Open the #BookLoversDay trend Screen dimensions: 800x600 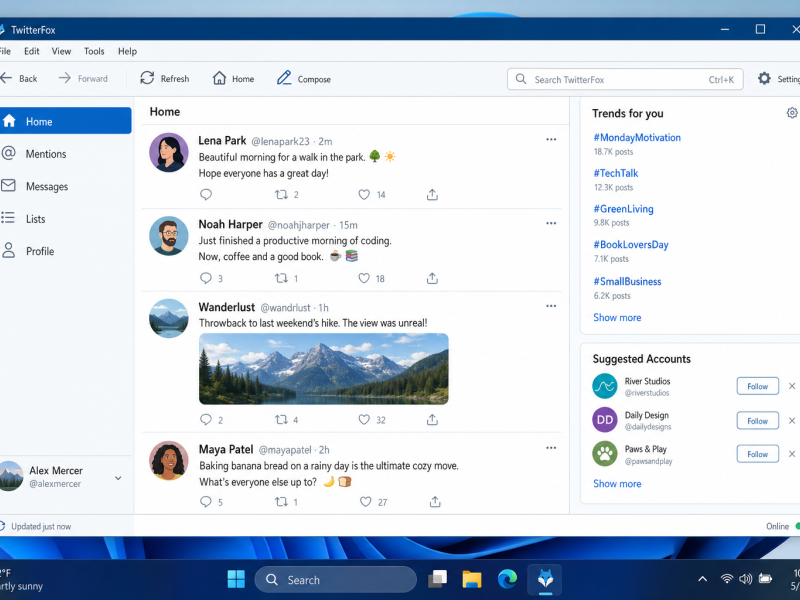[x=631, y=244]
